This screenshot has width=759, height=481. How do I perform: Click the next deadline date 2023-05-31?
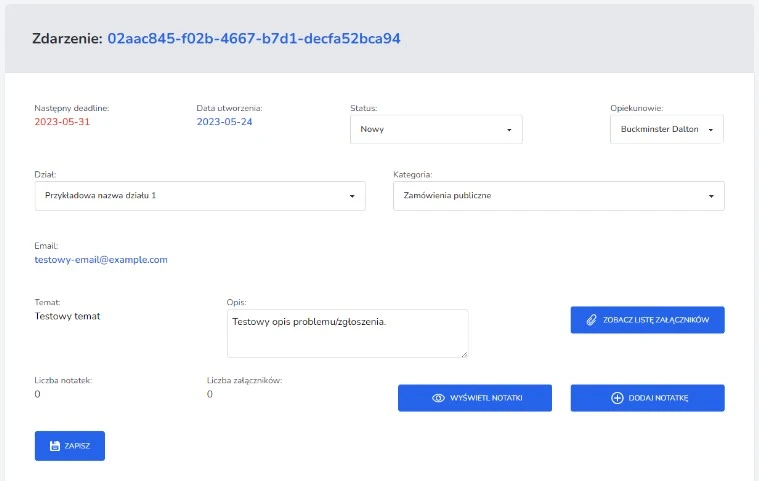click(62, 121)
